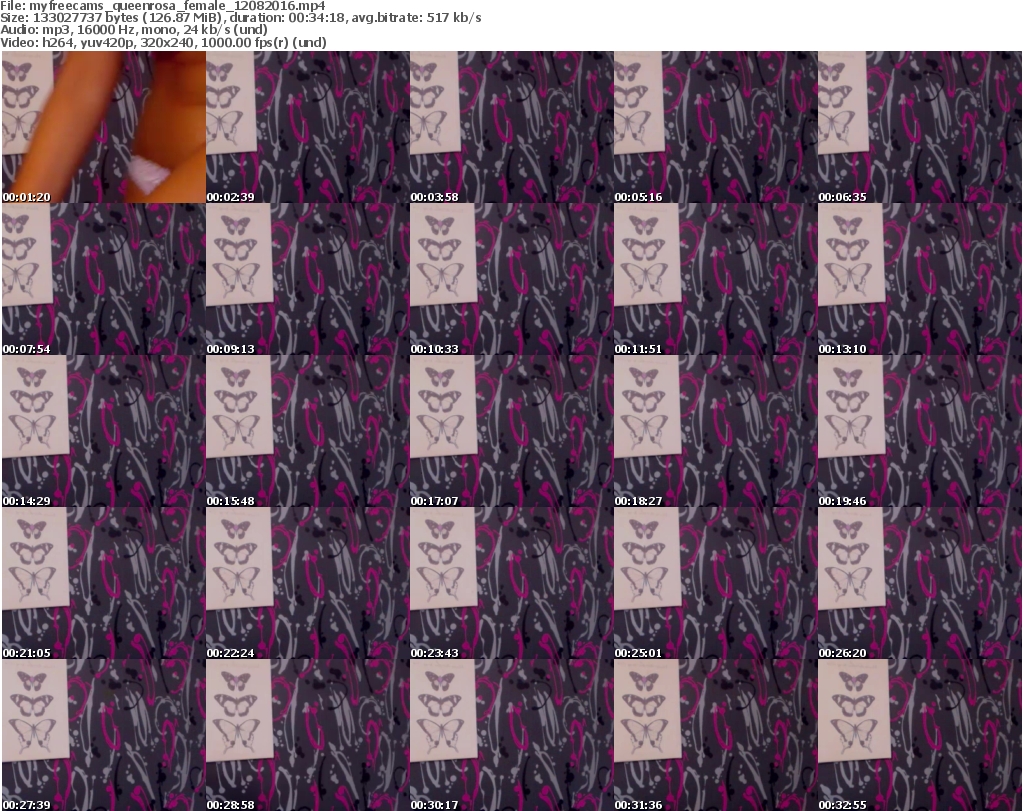The height and width of the screenshot is (811, 1024).
Task: Open the thumbnail at 00:25:01
Action: click(715, 582)
